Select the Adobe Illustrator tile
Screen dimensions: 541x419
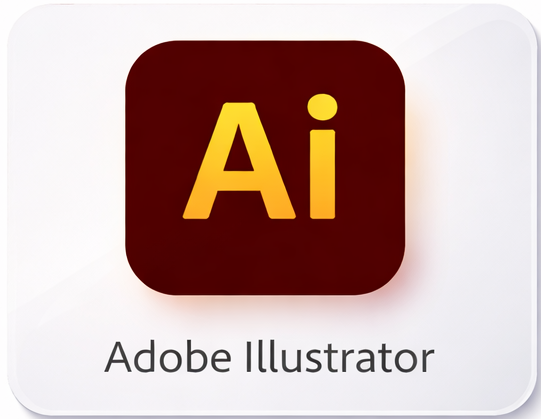pyautogui.click(x=271, y=210)
